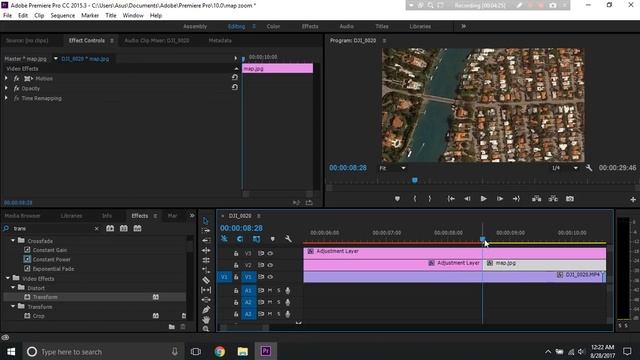The height and width of the screenshot is (360, 640).
Task: Toggle V1 track output eye
Action: (x=270, y=277)
